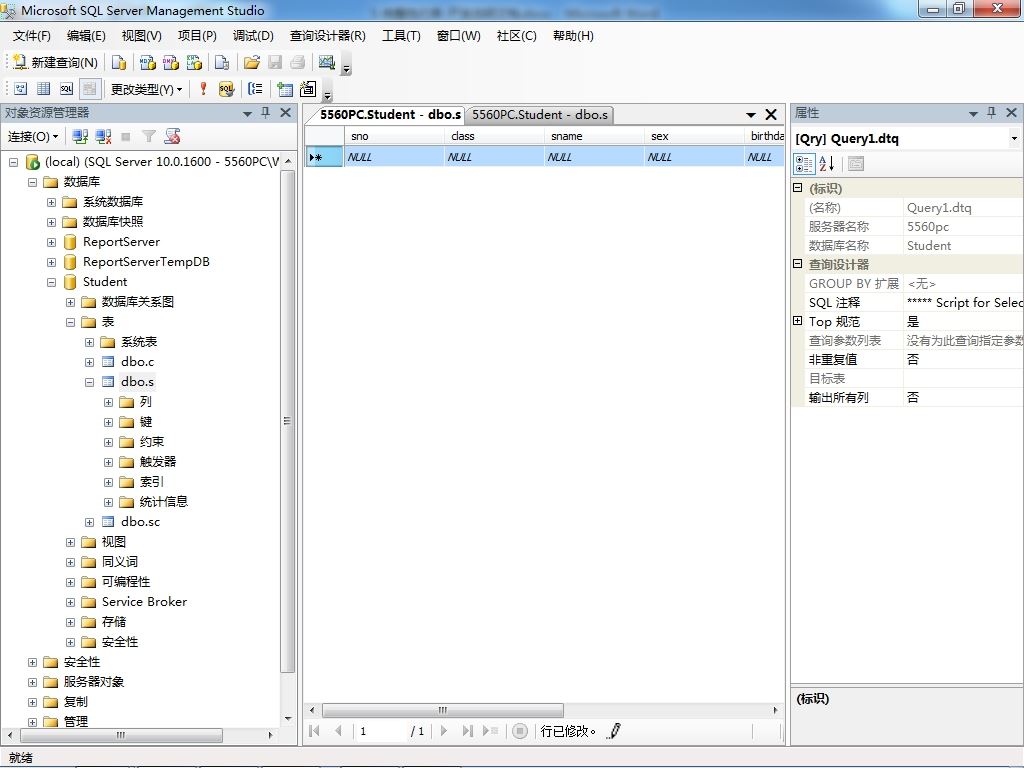Click the Activity Monitor icon

tap(327, 62)
